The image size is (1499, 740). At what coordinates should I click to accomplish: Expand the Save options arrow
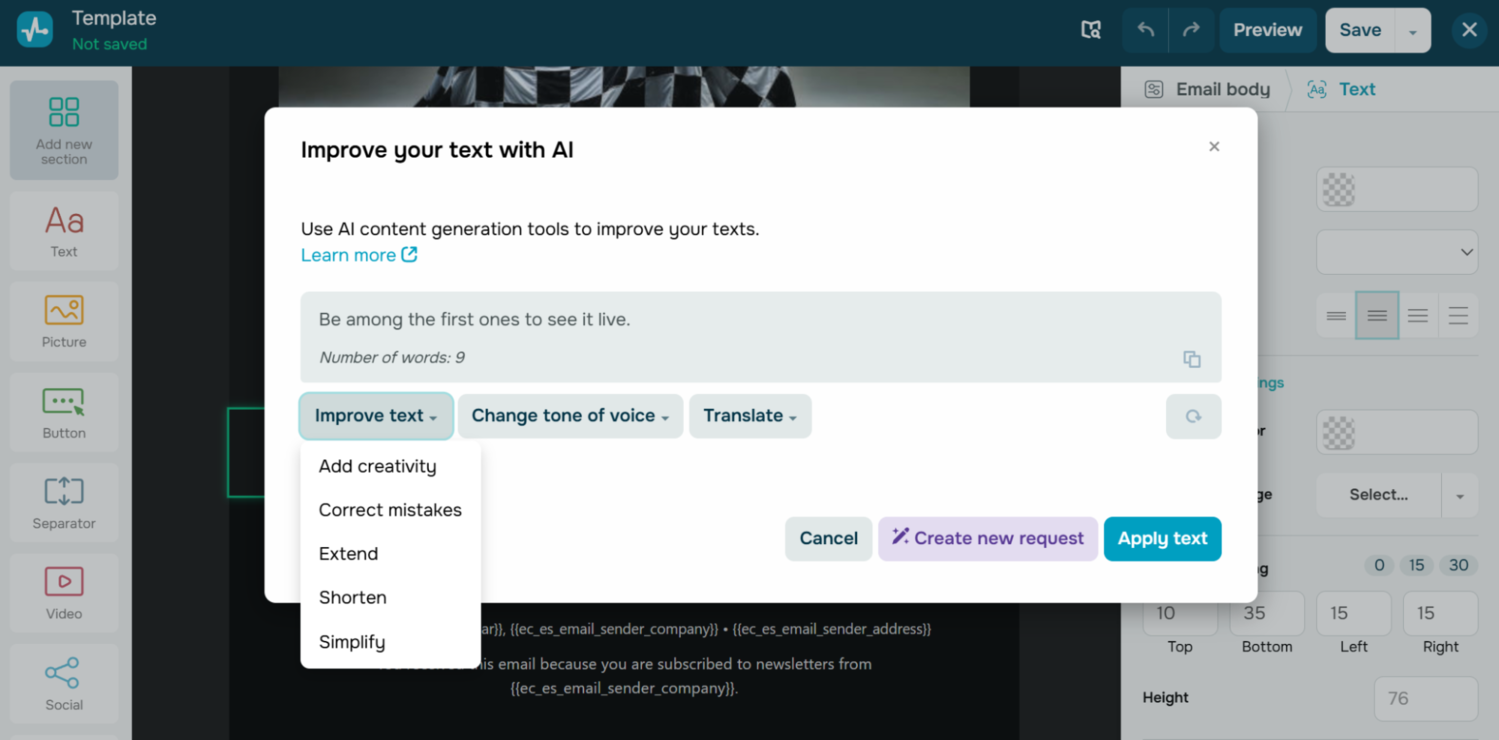pyautogui.click(x=1413, y=30)
